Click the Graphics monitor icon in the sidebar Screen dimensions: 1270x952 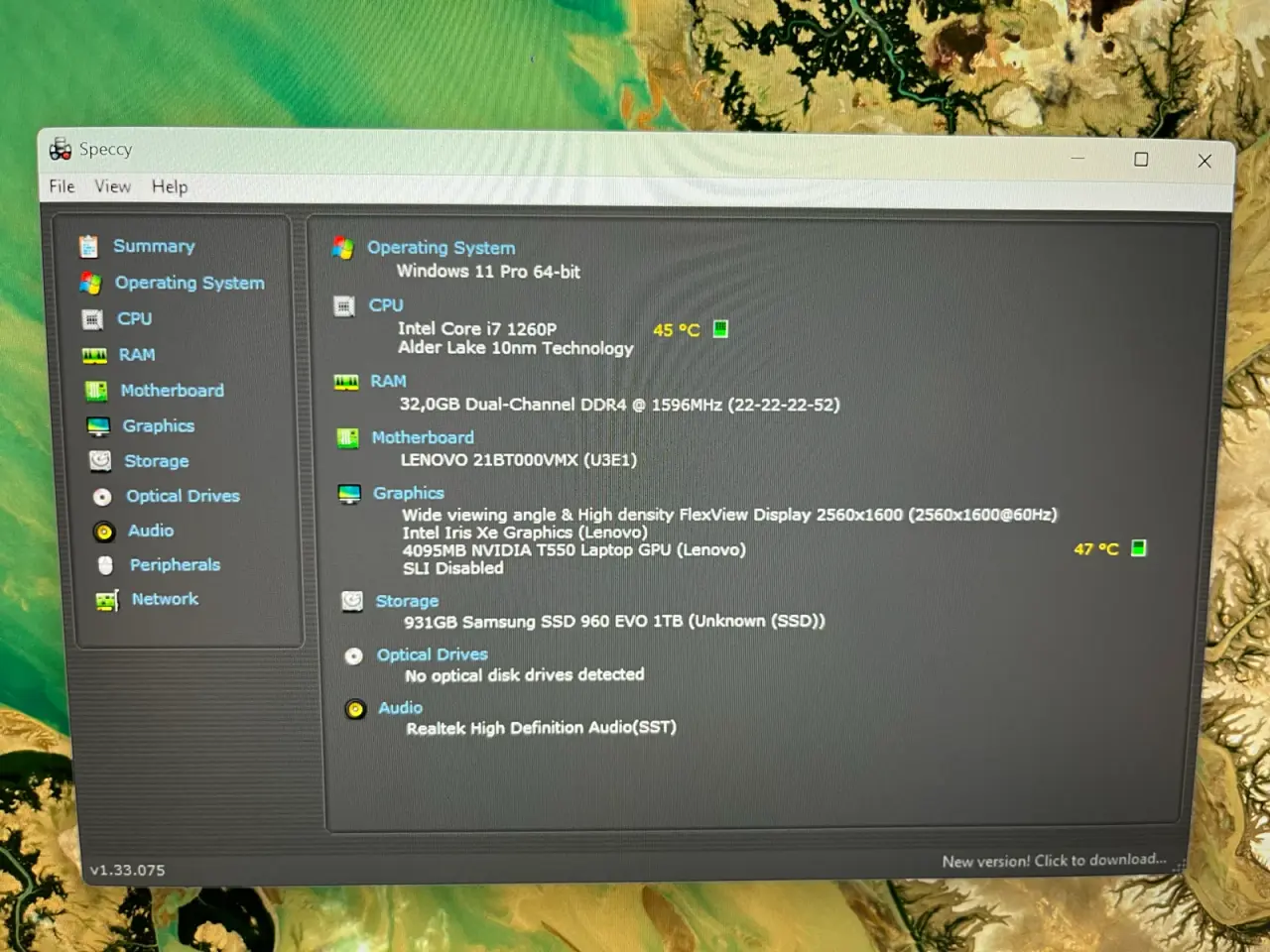click(x=98, y=427)
